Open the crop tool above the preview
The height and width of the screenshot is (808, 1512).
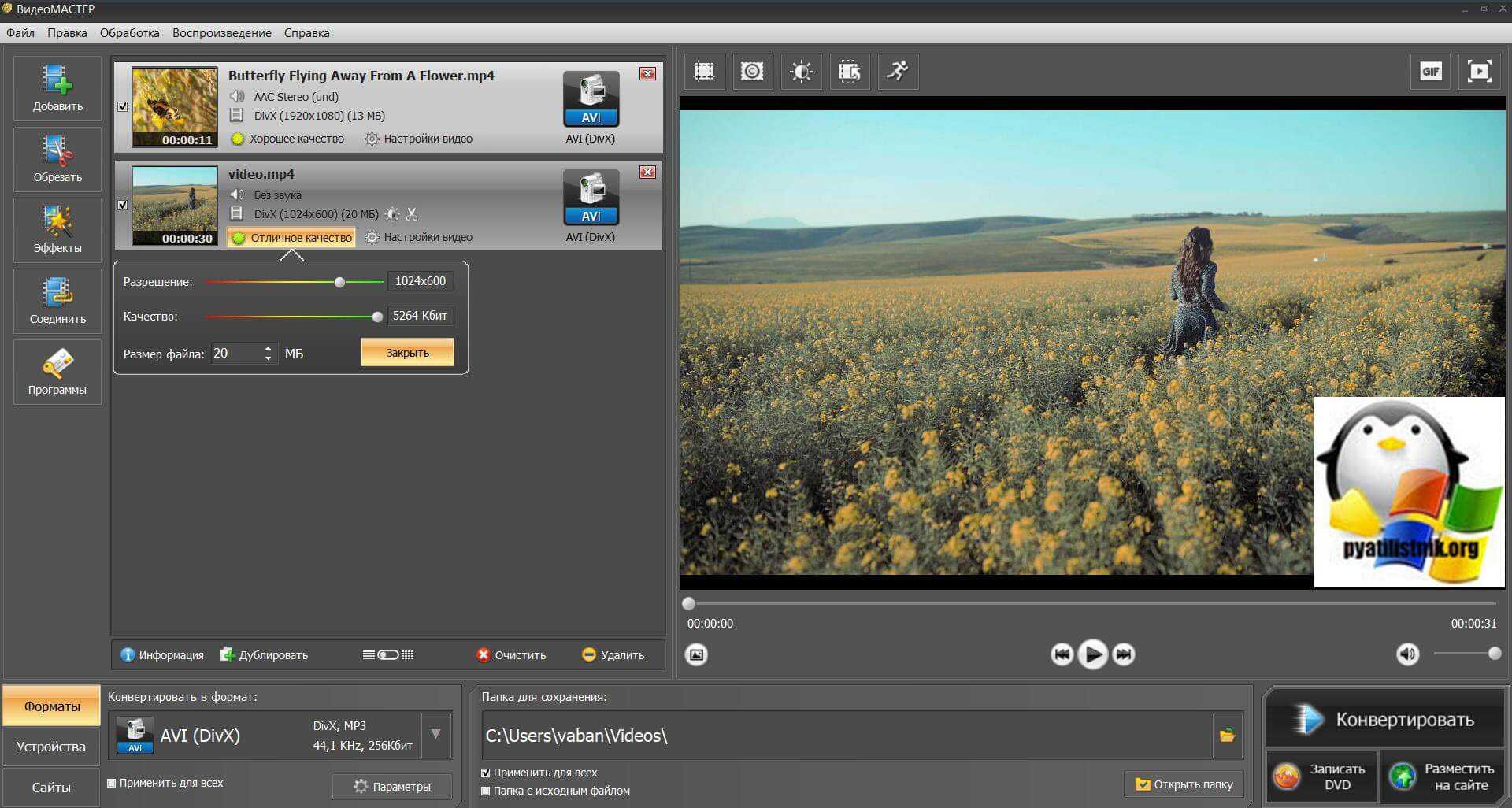(x=704, y=72)
